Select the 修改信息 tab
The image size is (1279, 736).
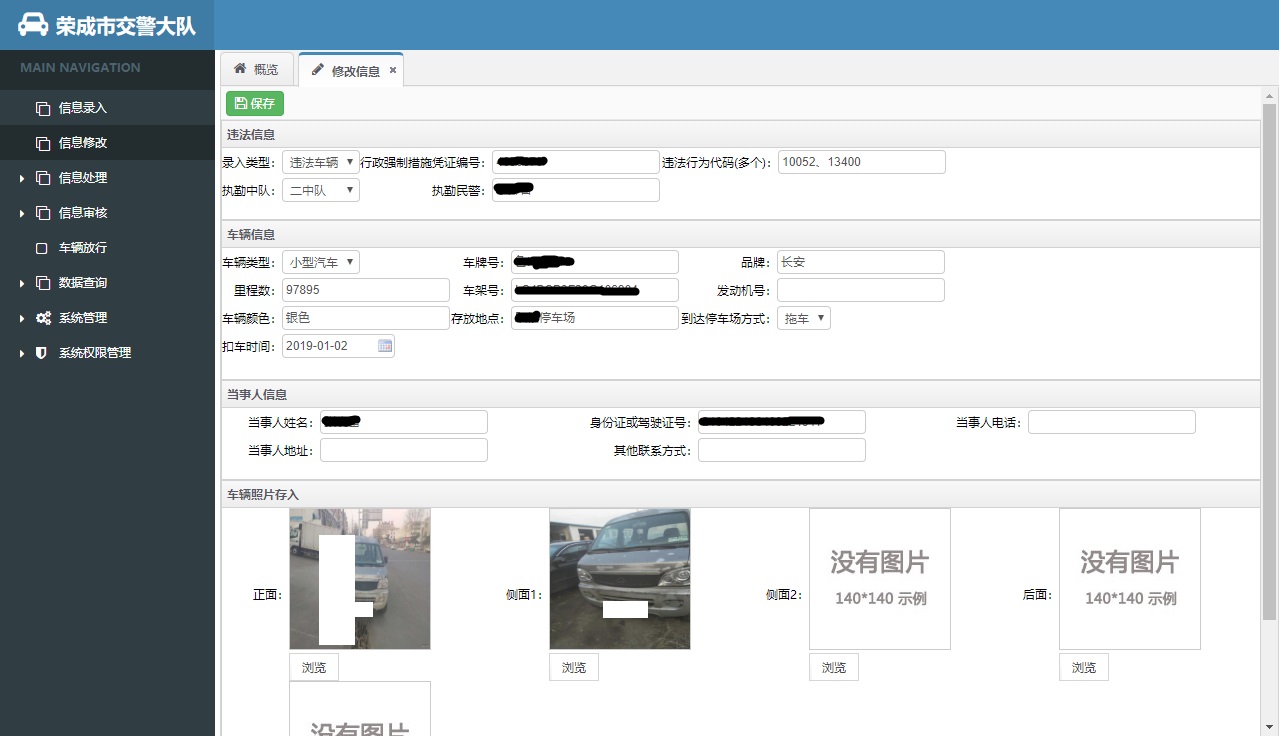(x=351, y=70)
